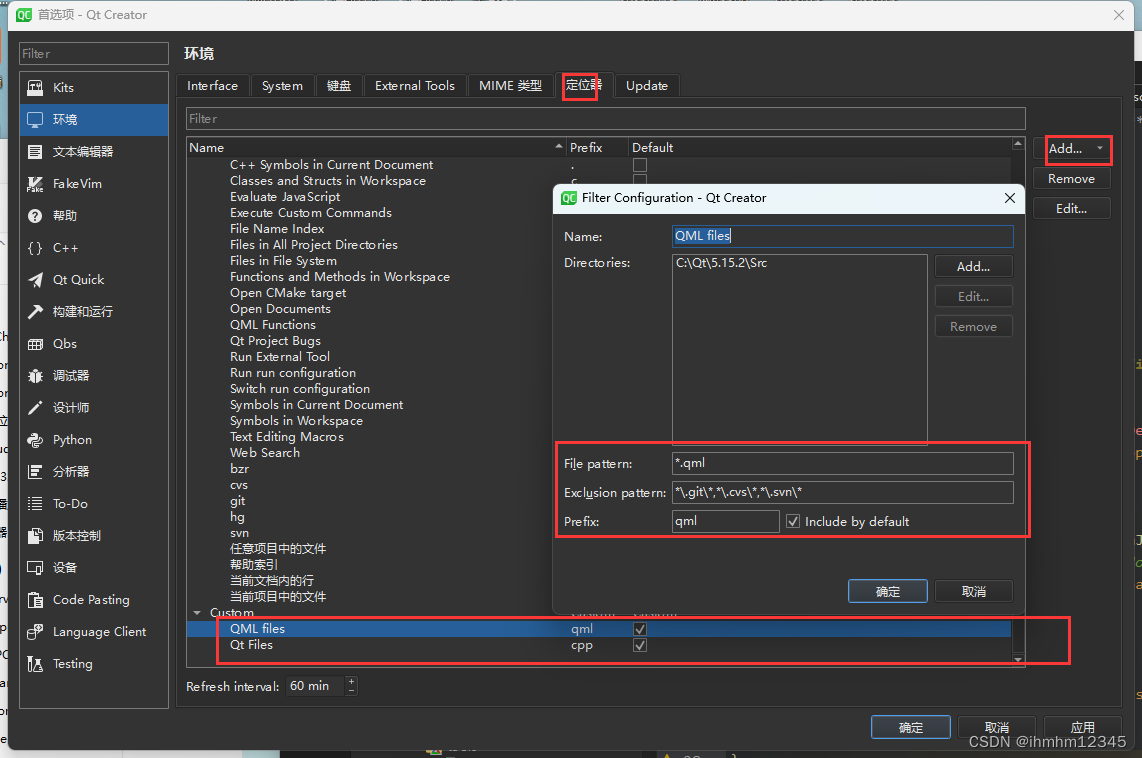Switch to the Update tab
The image size is (1142, 758).
coord(647,86)
